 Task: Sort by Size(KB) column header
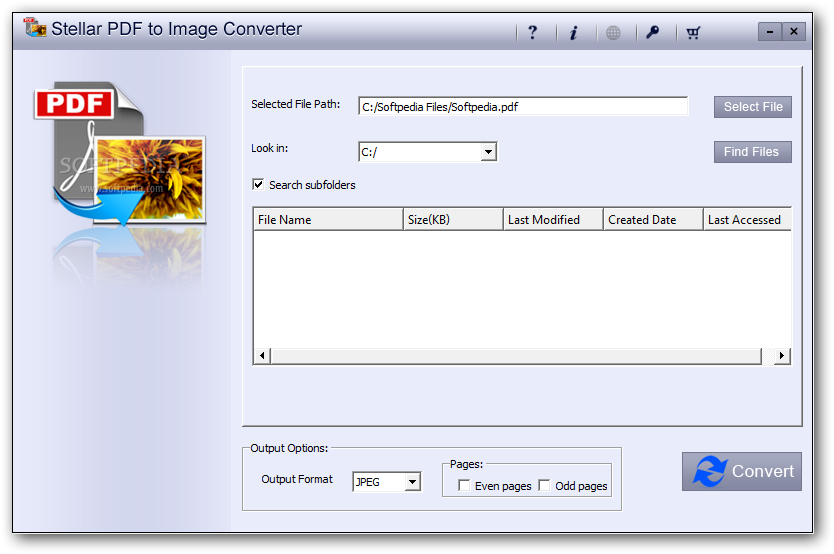[x=453, y=220]
